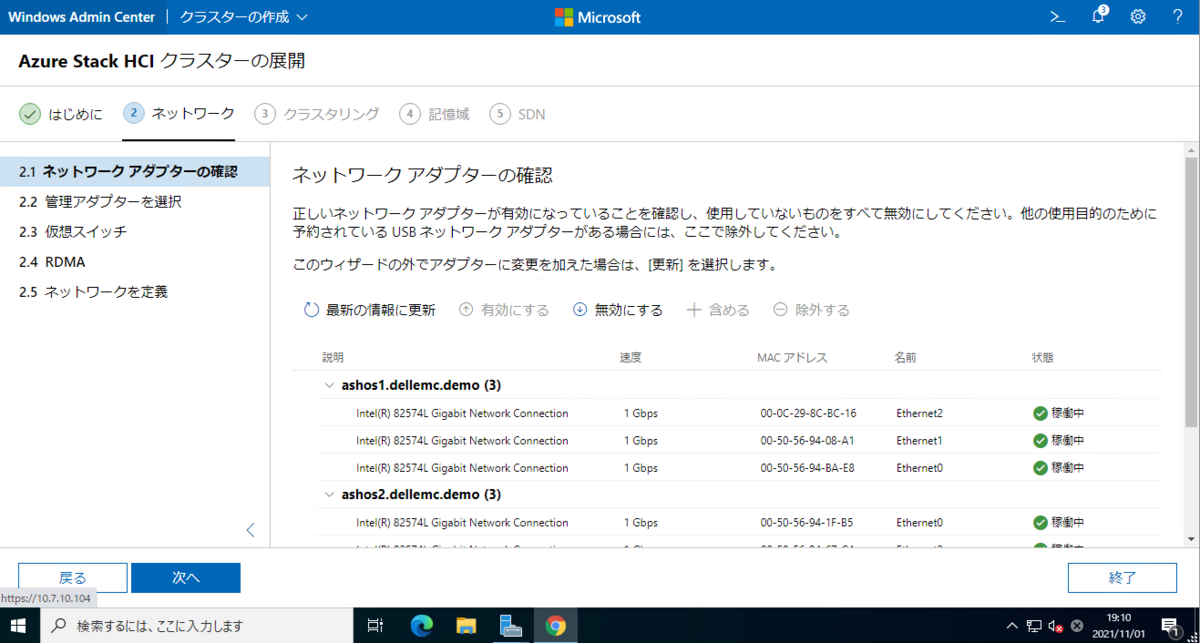Screen dimensions: 1200x643
Task: Click the Ethernet1 name cell
Action: (919, 440)
